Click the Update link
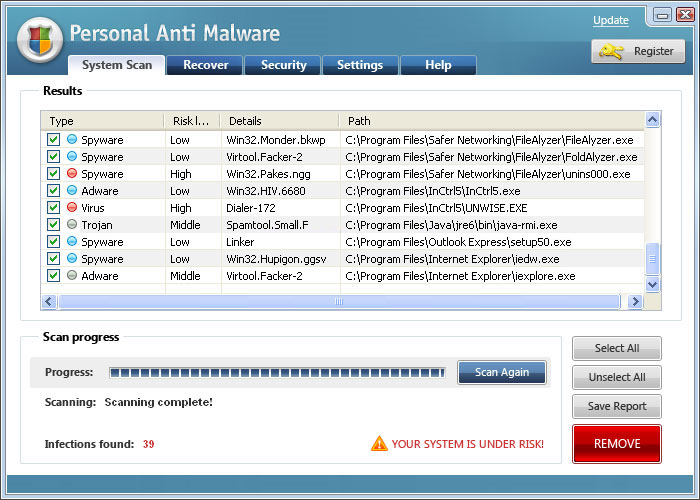The image size is (700, 500). [x=611, y=20]
